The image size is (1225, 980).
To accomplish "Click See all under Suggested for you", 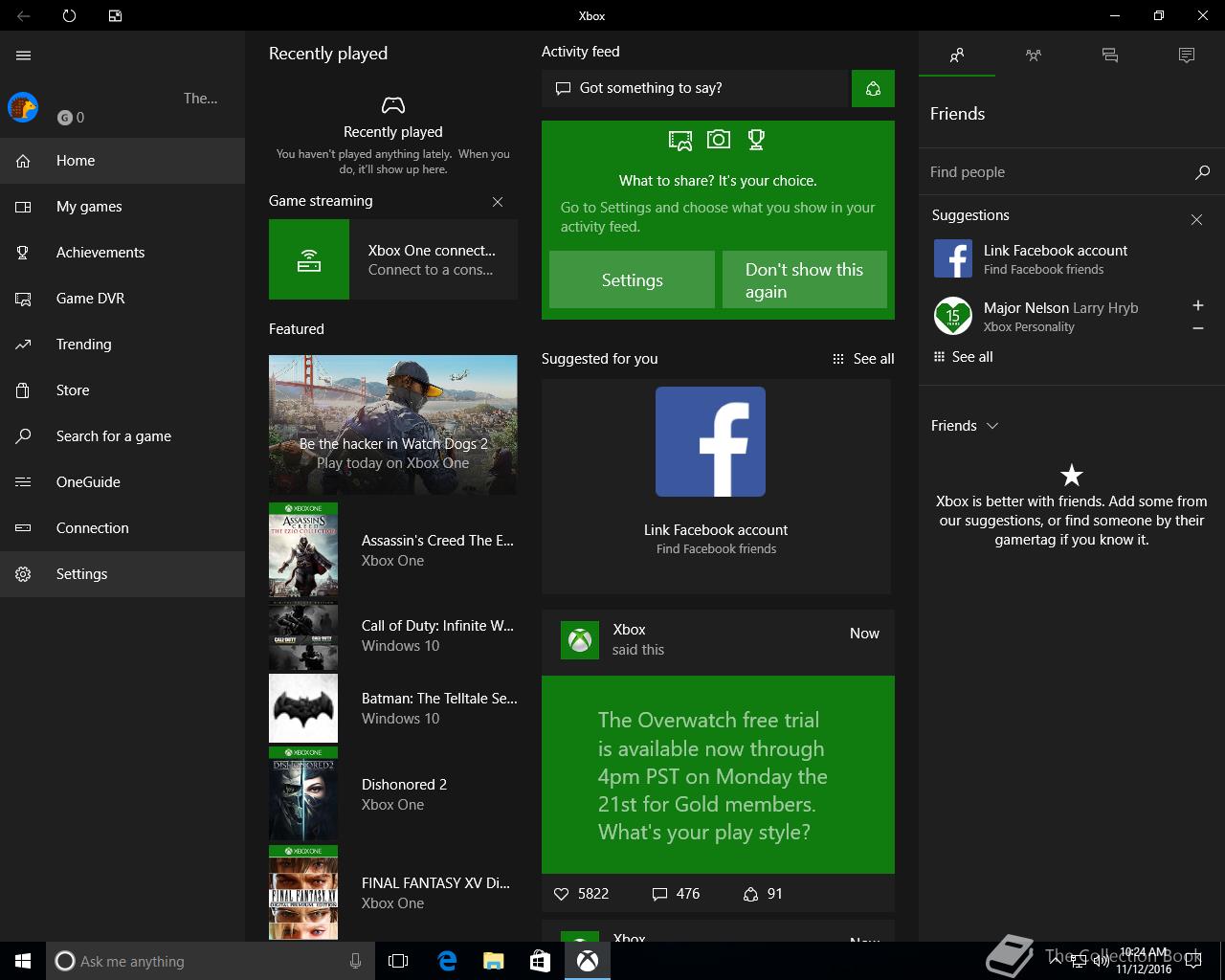I will tap(863, 359).
